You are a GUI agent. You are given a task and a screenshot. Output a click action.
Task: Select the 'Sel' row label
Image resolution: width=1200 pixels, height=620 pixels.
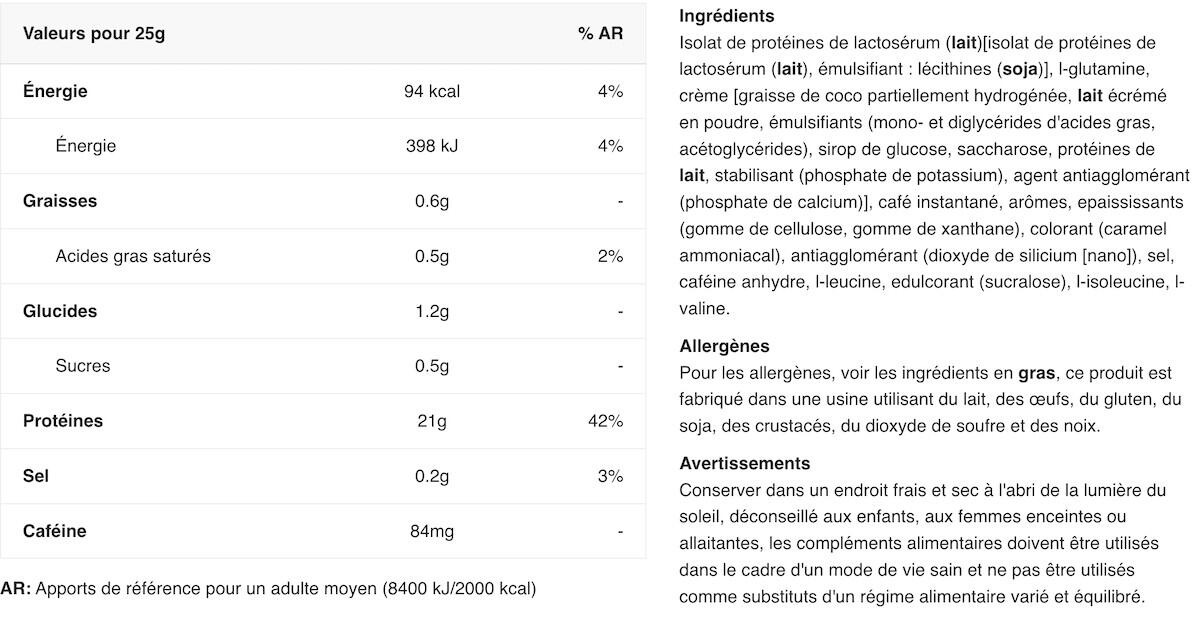pyautogui.click(x=36, y=476)
